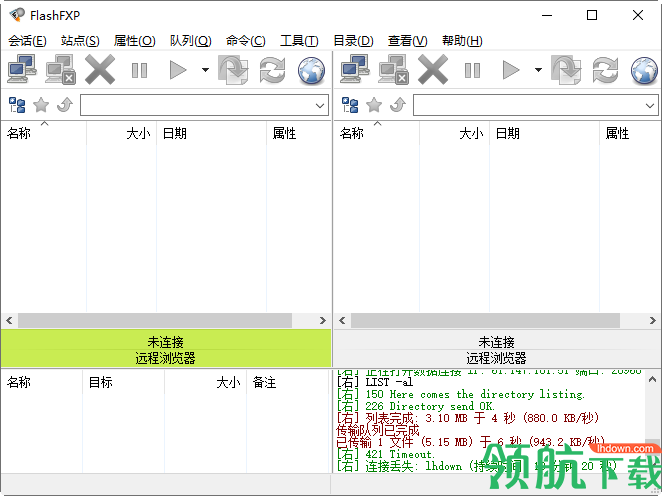The height and width of the screenshot is (496, 662).
Task: Click log window scroll up arrow
Action: pos(652,379)
